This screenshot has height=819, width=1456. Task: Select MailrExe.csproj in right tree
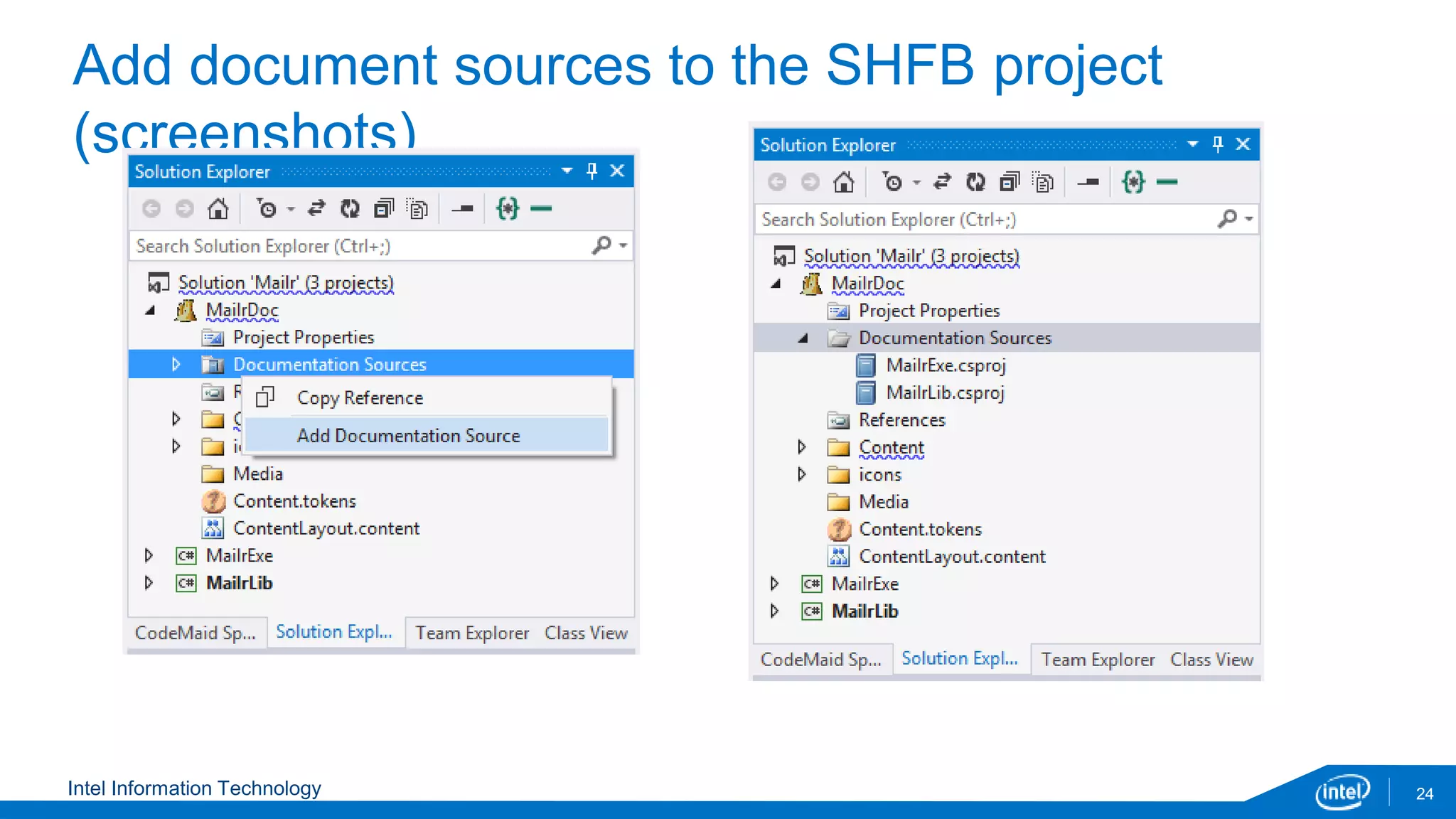[x=946, y=365]
